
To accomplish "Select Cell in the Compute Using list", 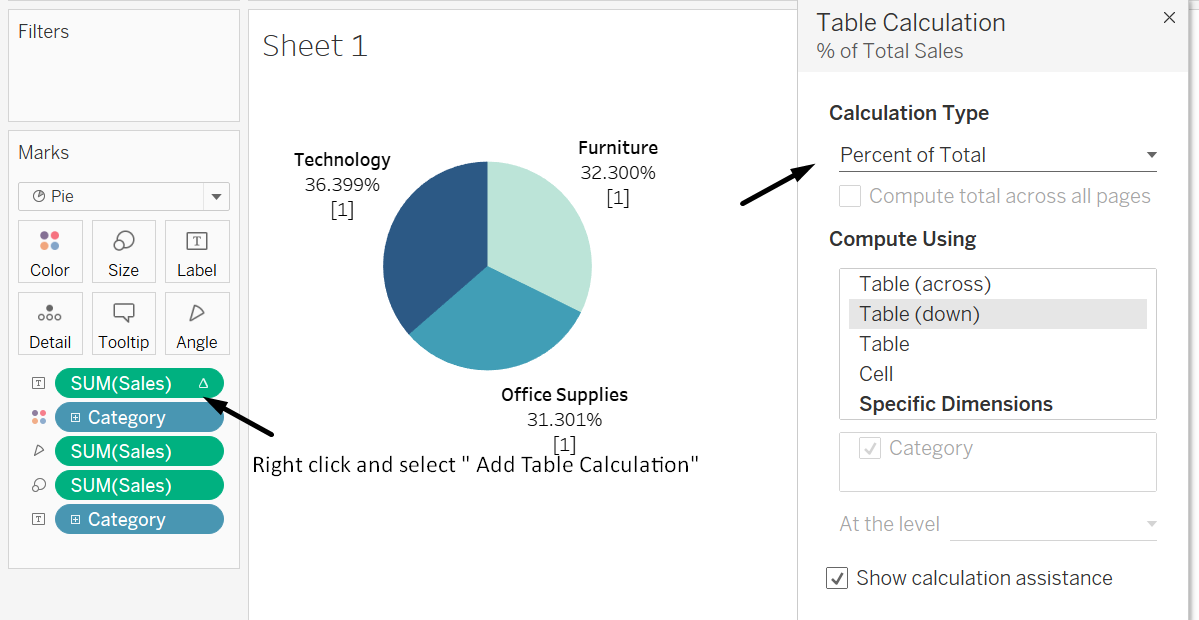I will click(876, 374).
